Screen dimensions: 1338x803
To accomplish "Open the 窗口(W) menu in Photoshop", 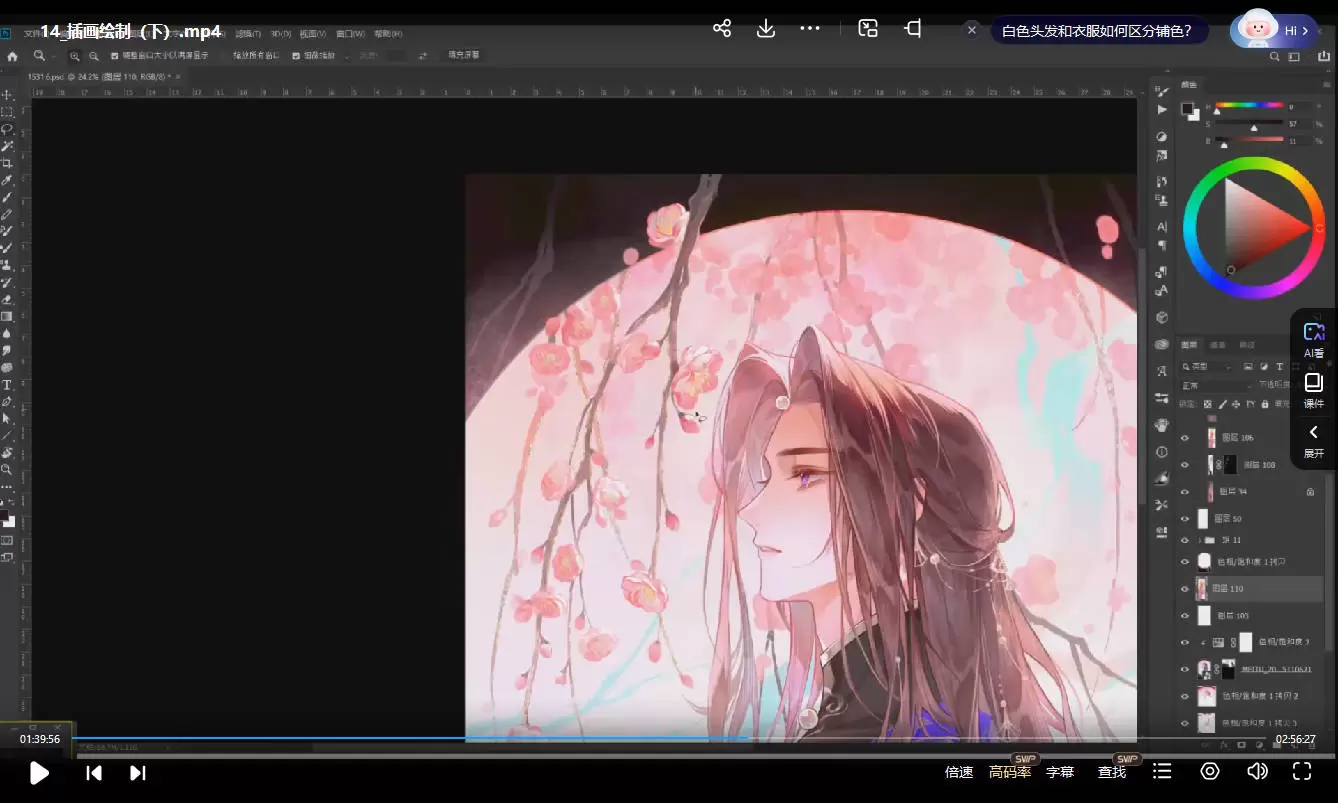I will [x=350, y=34].
